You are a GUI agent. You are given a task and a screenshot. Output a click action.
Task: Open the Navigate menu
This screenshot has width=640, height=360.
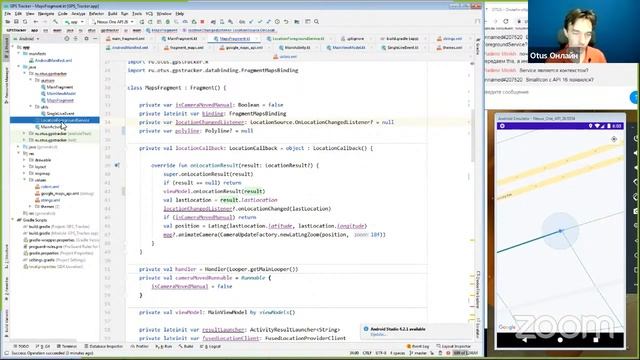coord(46,13)
